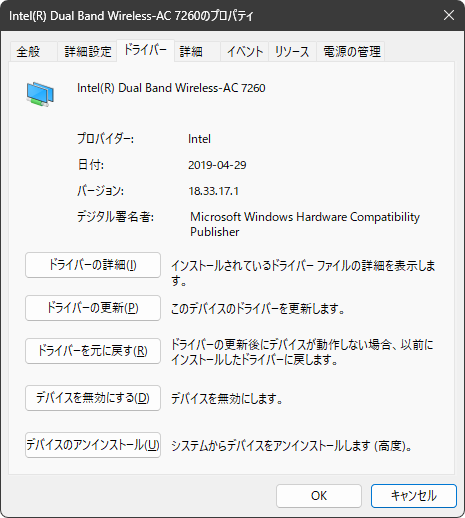
Task: Click the version value 18.33.17.1
Action: coord(213,191)
